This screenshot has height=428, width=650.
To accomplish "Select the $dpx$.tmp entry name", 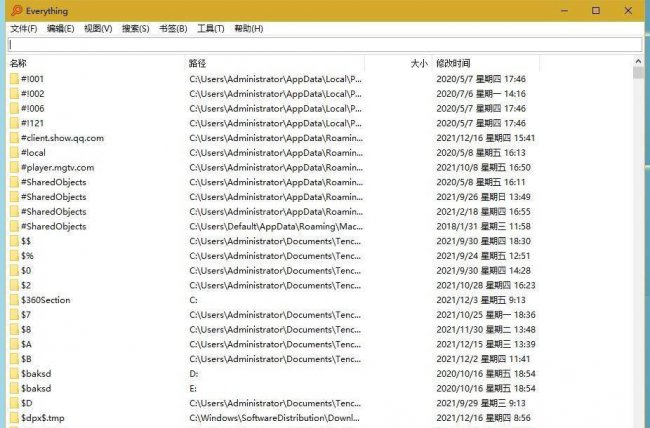I will point(43,418).
